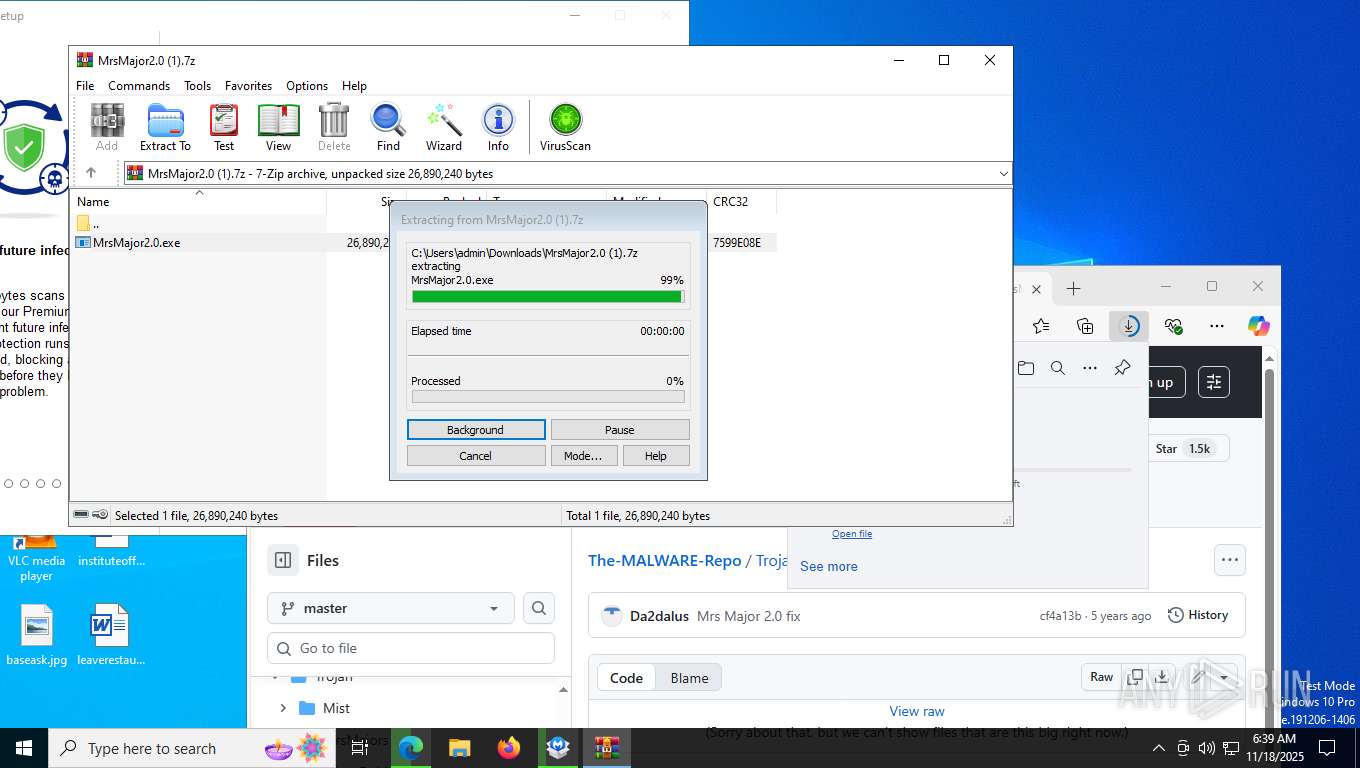Image resolution: width=1360 pixels, height=768 pixels.
Task: Click the Da2dalus author link
Action: pos(659,616)
